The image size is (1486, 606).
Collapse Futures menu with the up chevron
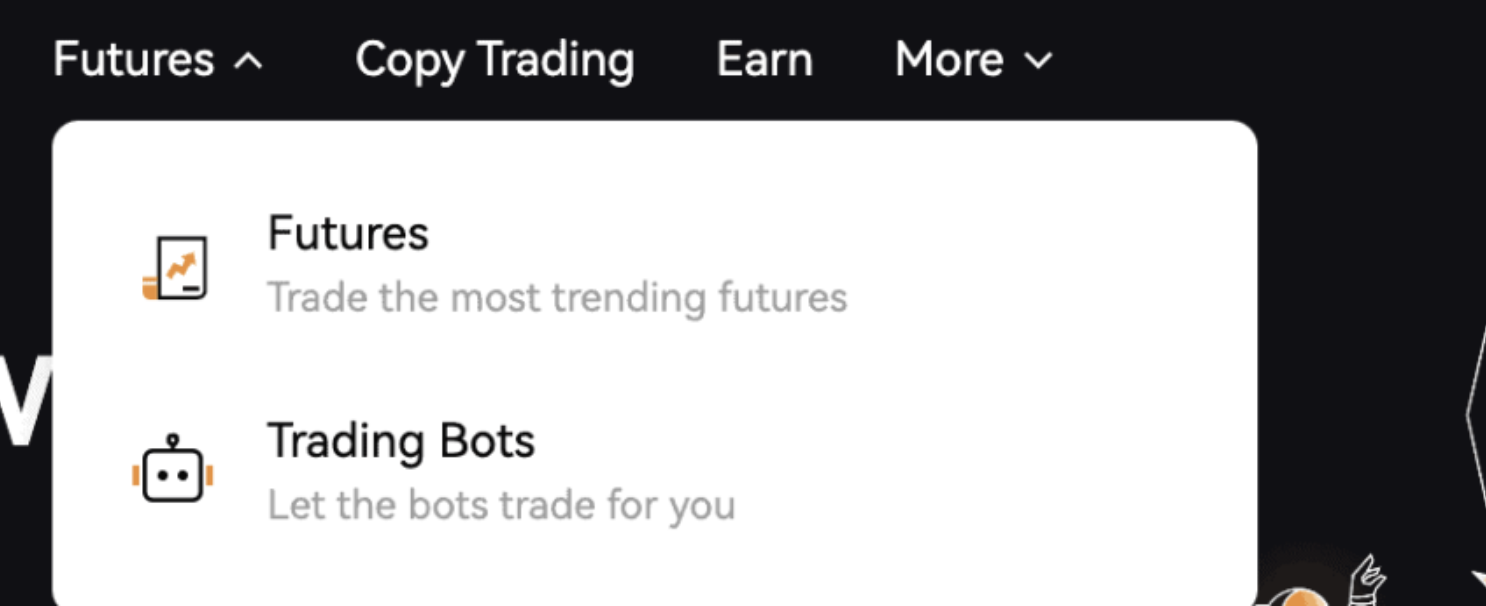coord(247,62)
